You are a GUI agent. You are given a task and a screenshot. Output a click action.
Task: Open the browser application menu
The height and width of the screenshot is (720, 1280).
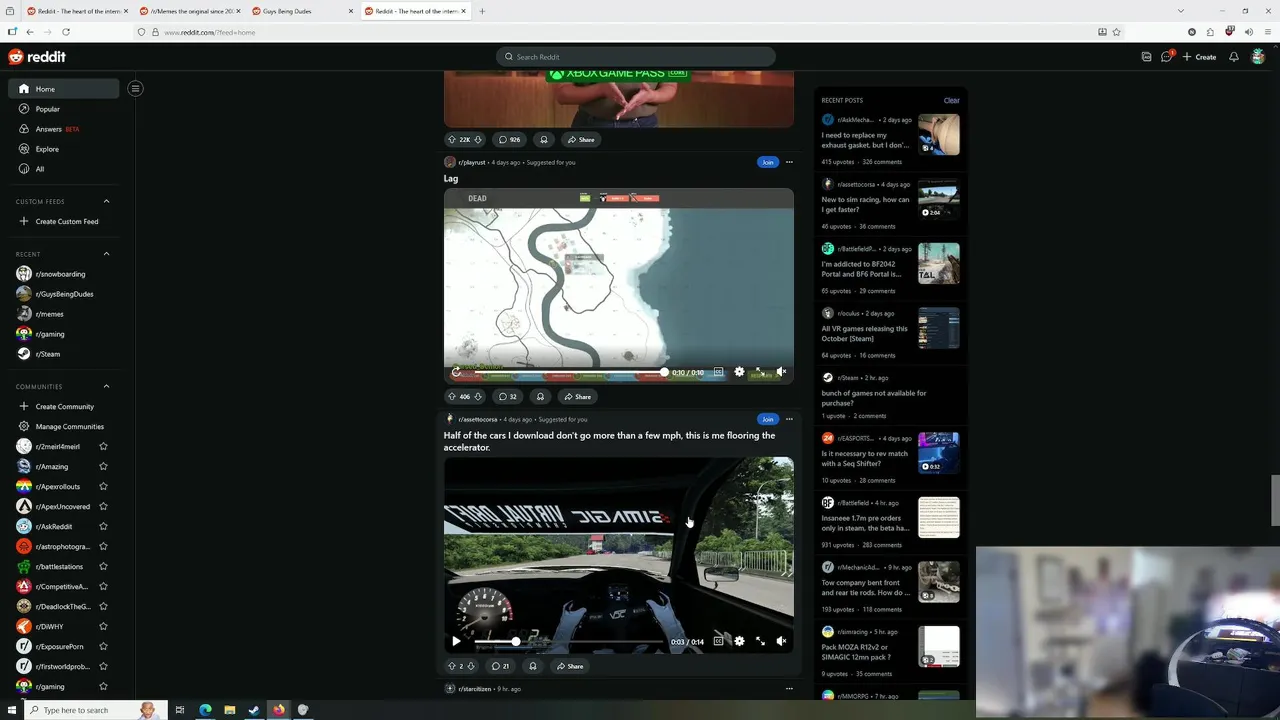pyautogui.click(x=1268, y=31)
